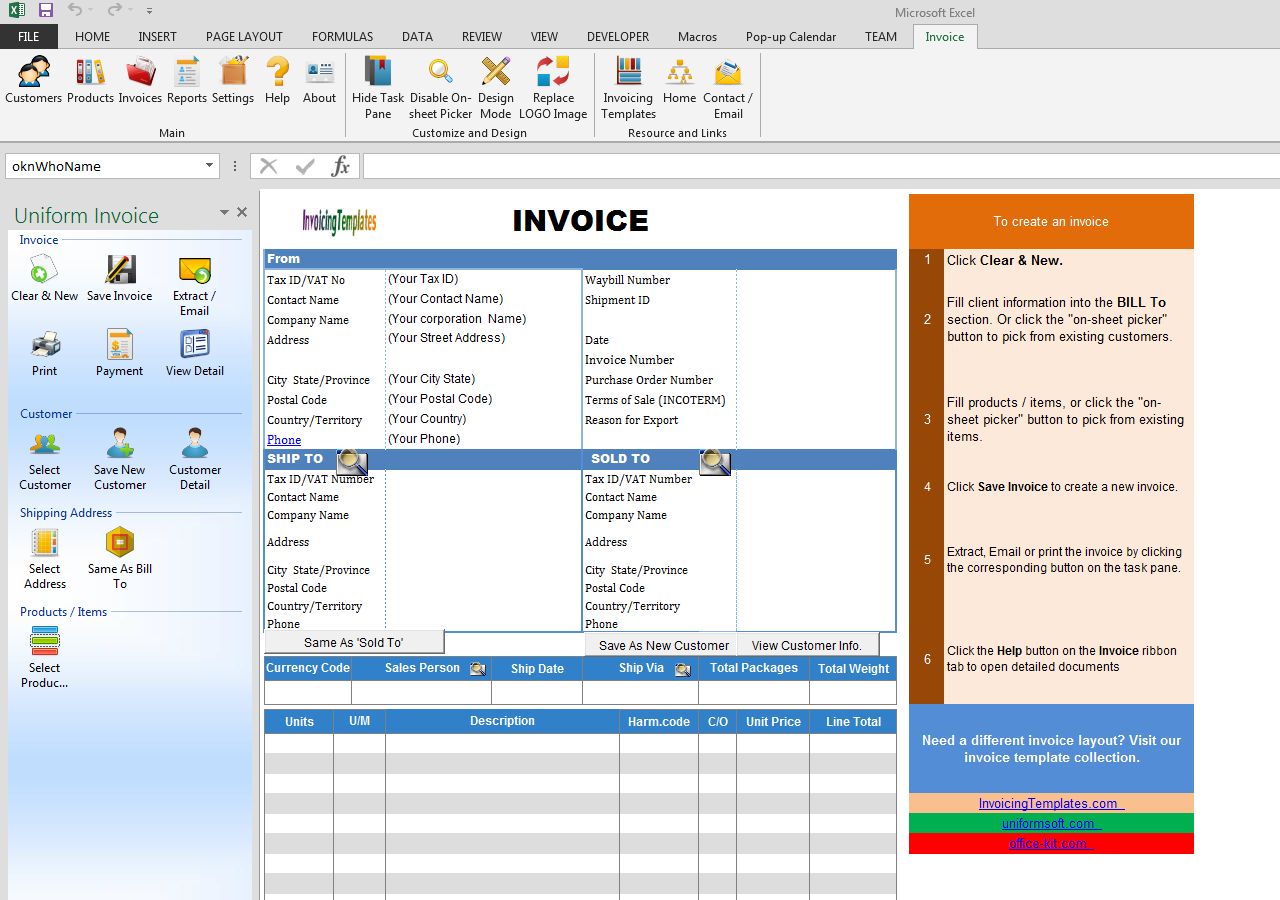This screenshot has width=1280, height=900.
Task: Expand the Quick Access Toolbar customize arrow
Action: point(149,11)
